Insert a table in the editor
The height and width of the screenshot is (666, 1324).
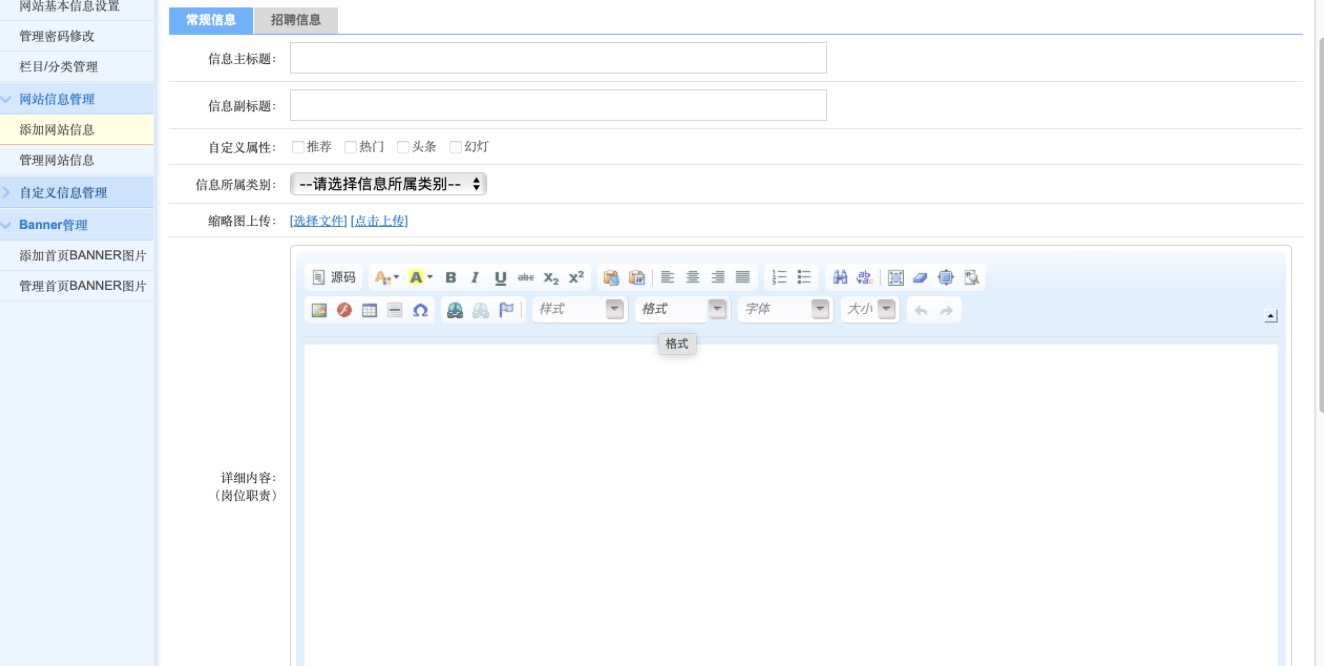369,310
